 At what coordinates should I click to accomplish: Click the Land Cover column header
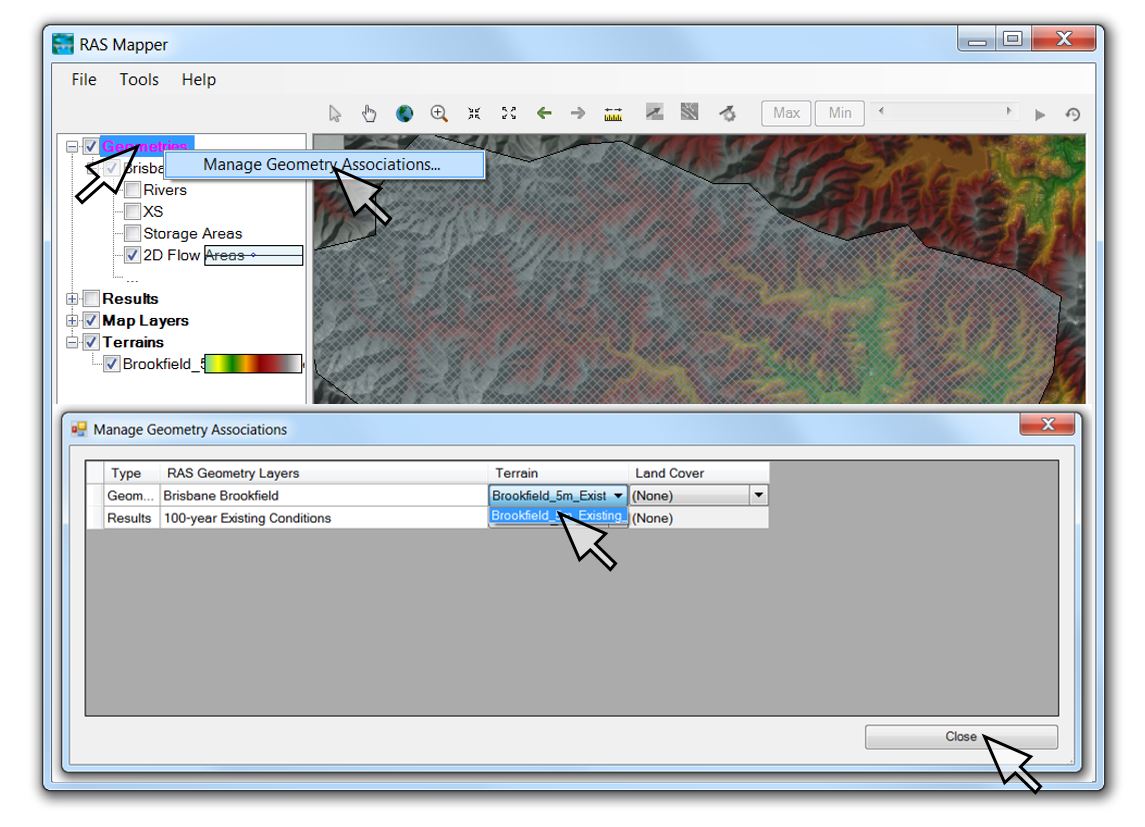[699, 473]
